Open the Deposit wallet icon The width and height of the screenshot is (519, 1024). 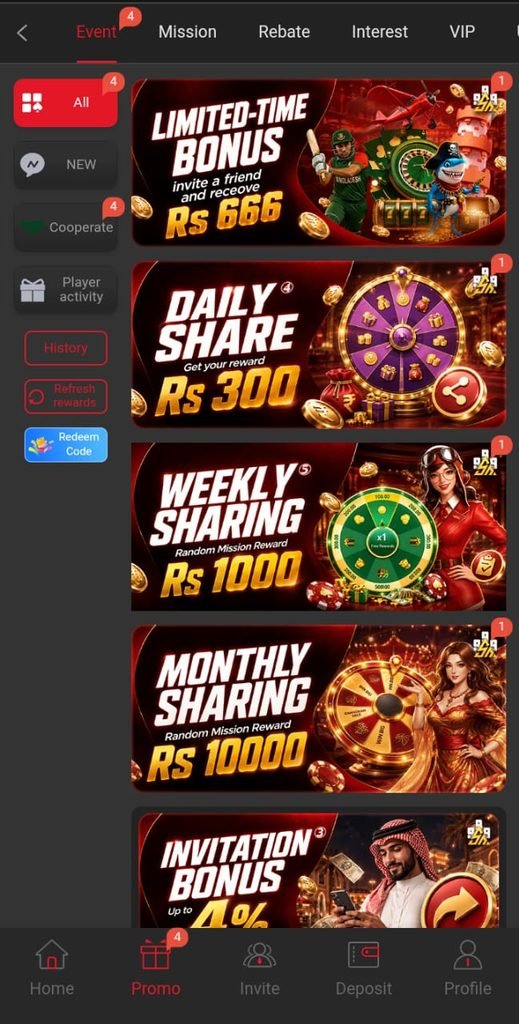pos(364,955)
